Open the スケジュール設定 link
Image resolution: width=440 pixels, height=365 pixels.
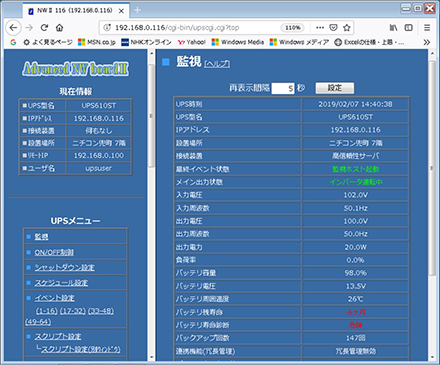click(61, 283)
